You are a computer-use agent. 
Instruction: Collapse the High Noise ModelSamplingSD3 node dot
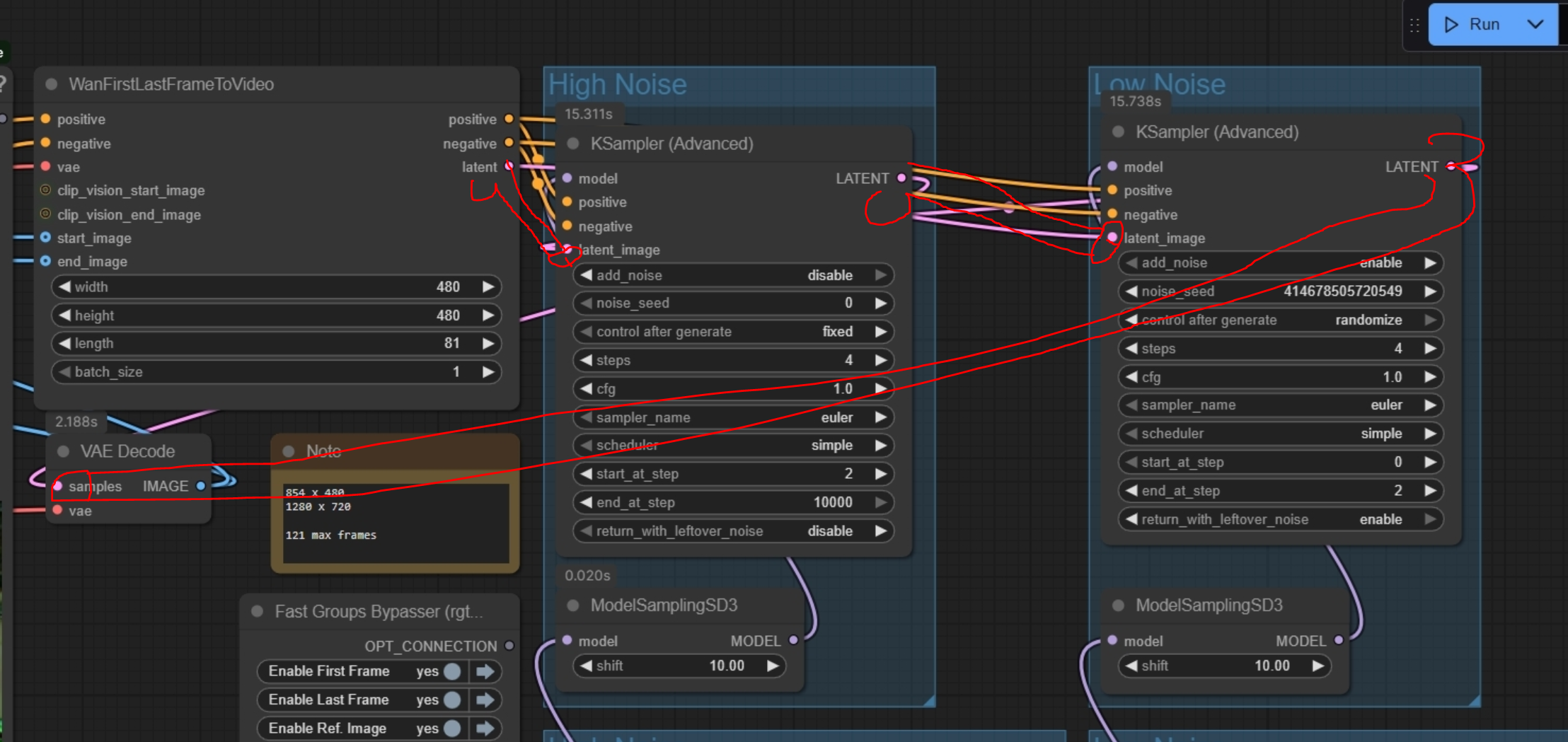[573, 605]
